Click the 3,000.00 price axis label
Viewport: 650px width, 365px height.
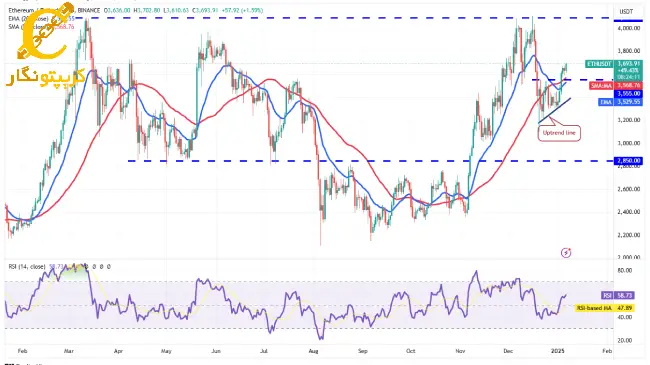[x=629, y=143]
